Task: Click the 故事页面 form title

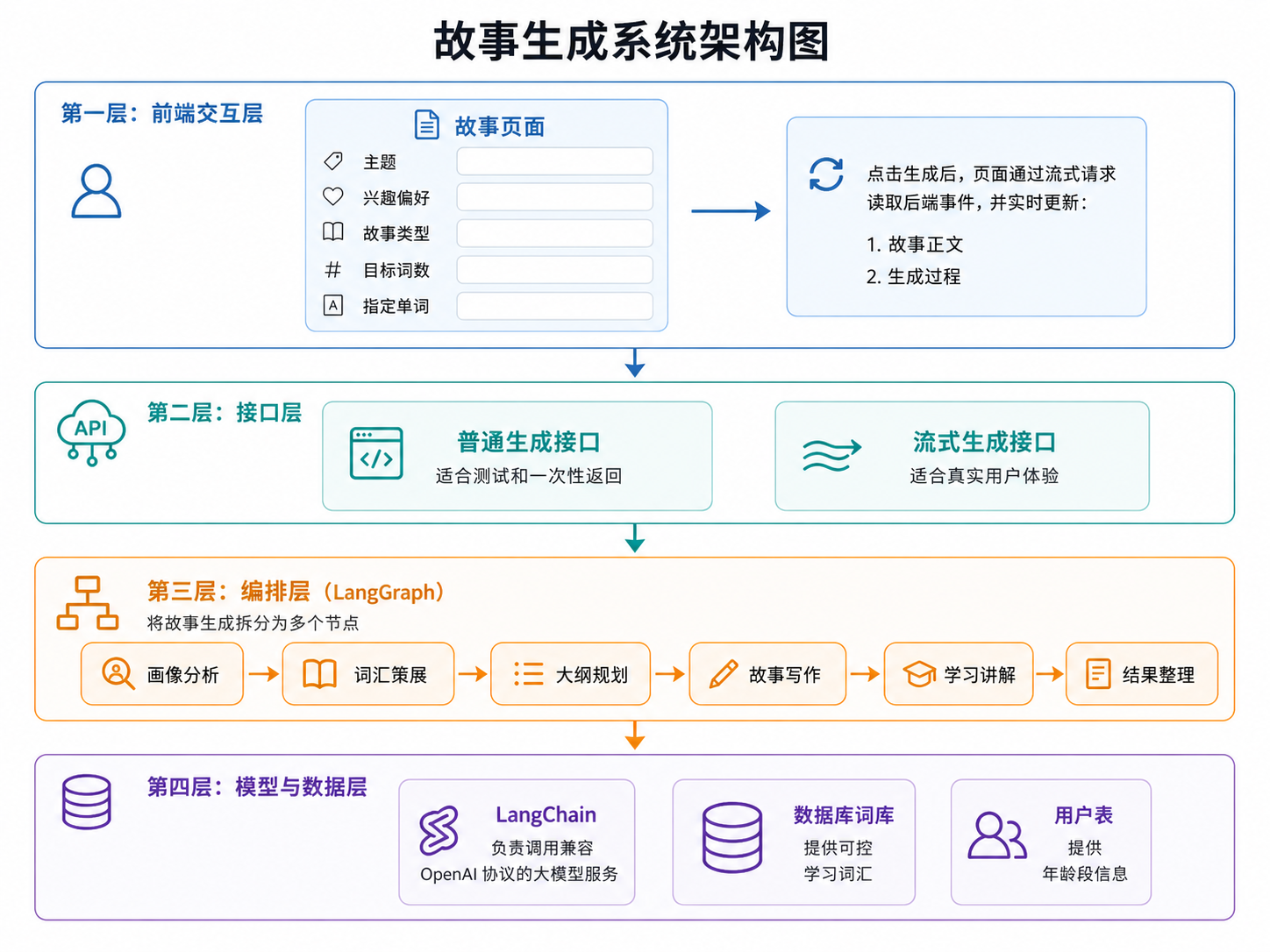Action: pyautogui.click(x=500, y=127)
